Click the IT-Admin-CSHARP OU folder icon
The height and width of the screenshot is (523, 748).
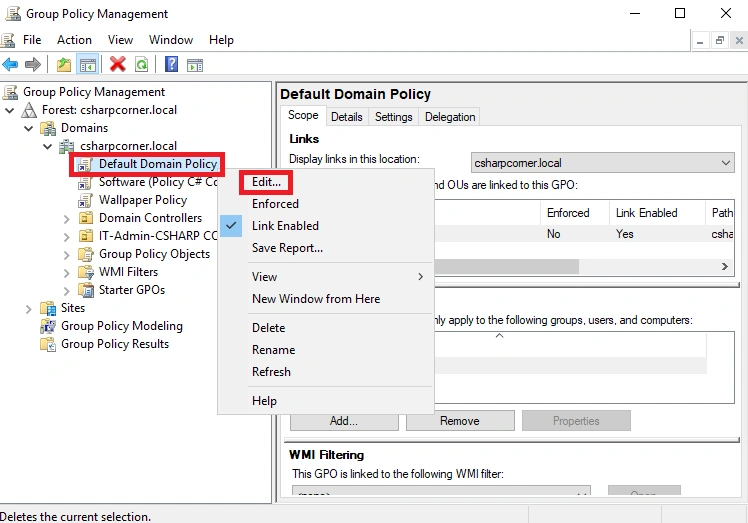pos(85,236)
